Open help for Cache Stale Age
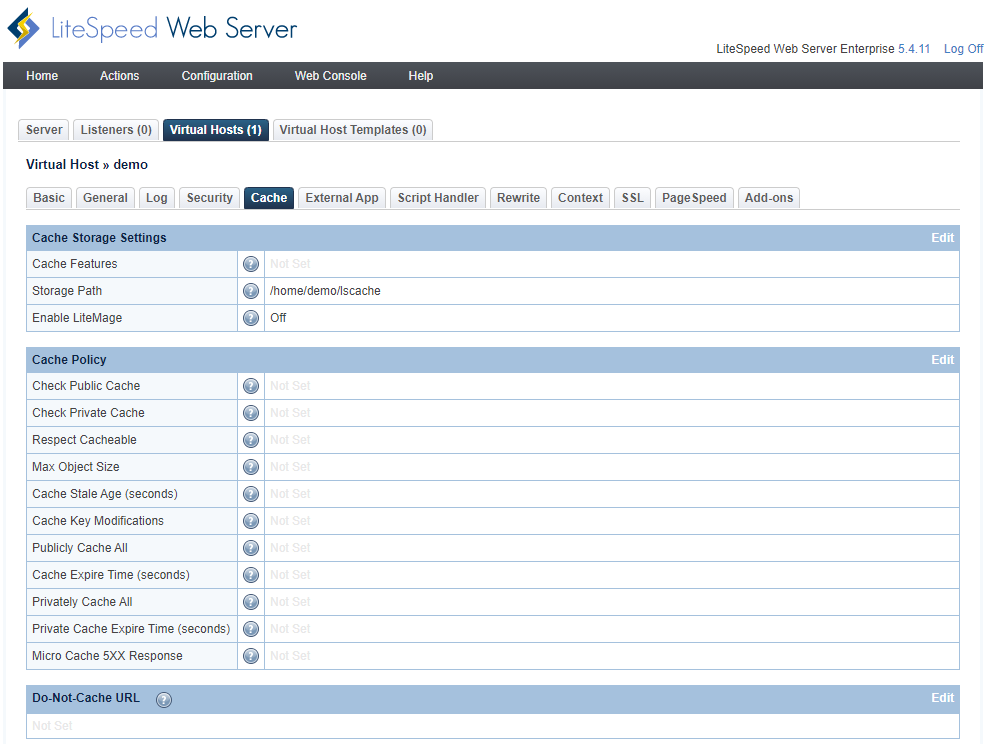988x744 pixels. tap(251, 495)
